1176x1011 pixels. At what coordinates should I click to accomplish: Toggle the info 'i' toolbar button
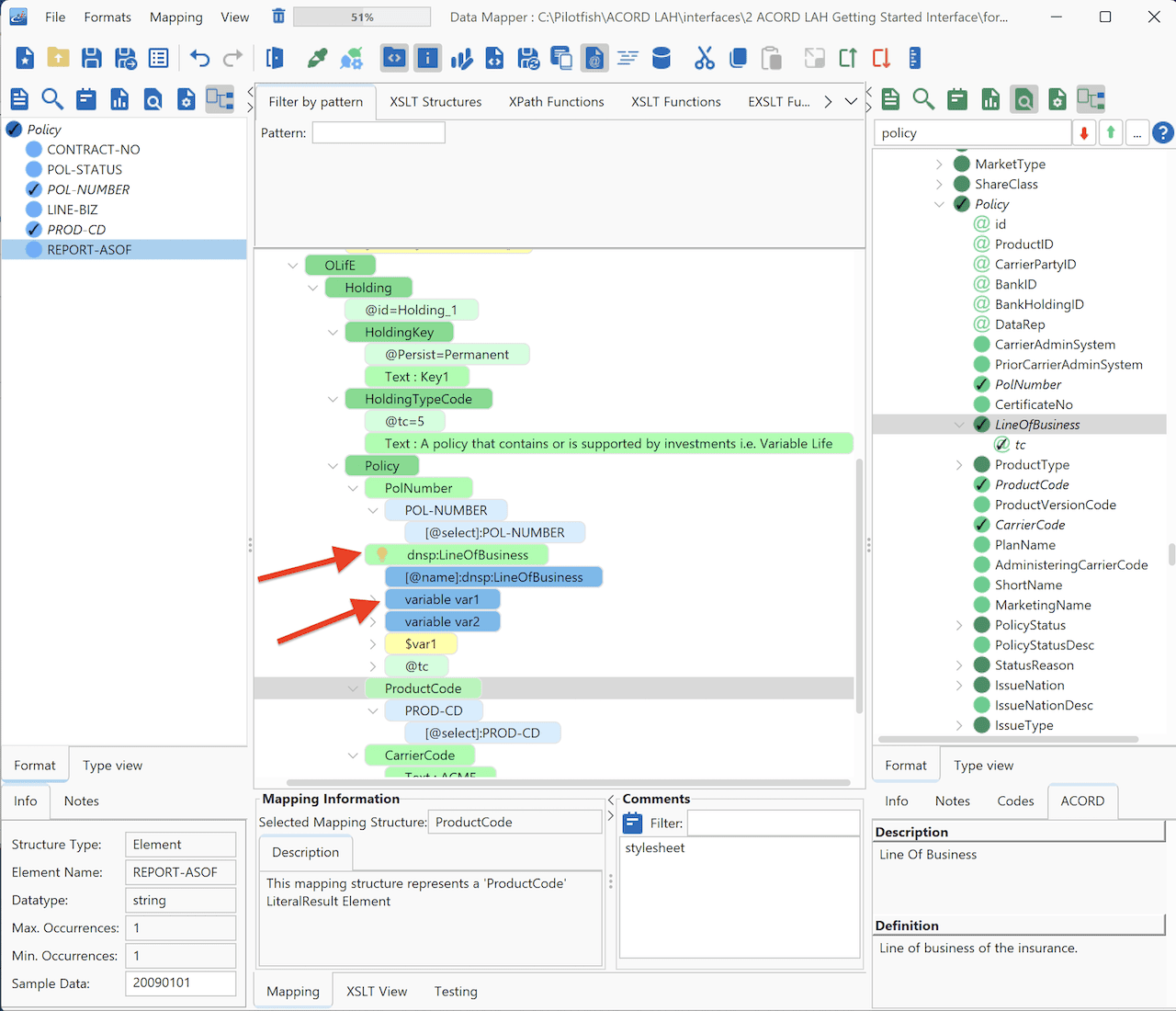427,58
